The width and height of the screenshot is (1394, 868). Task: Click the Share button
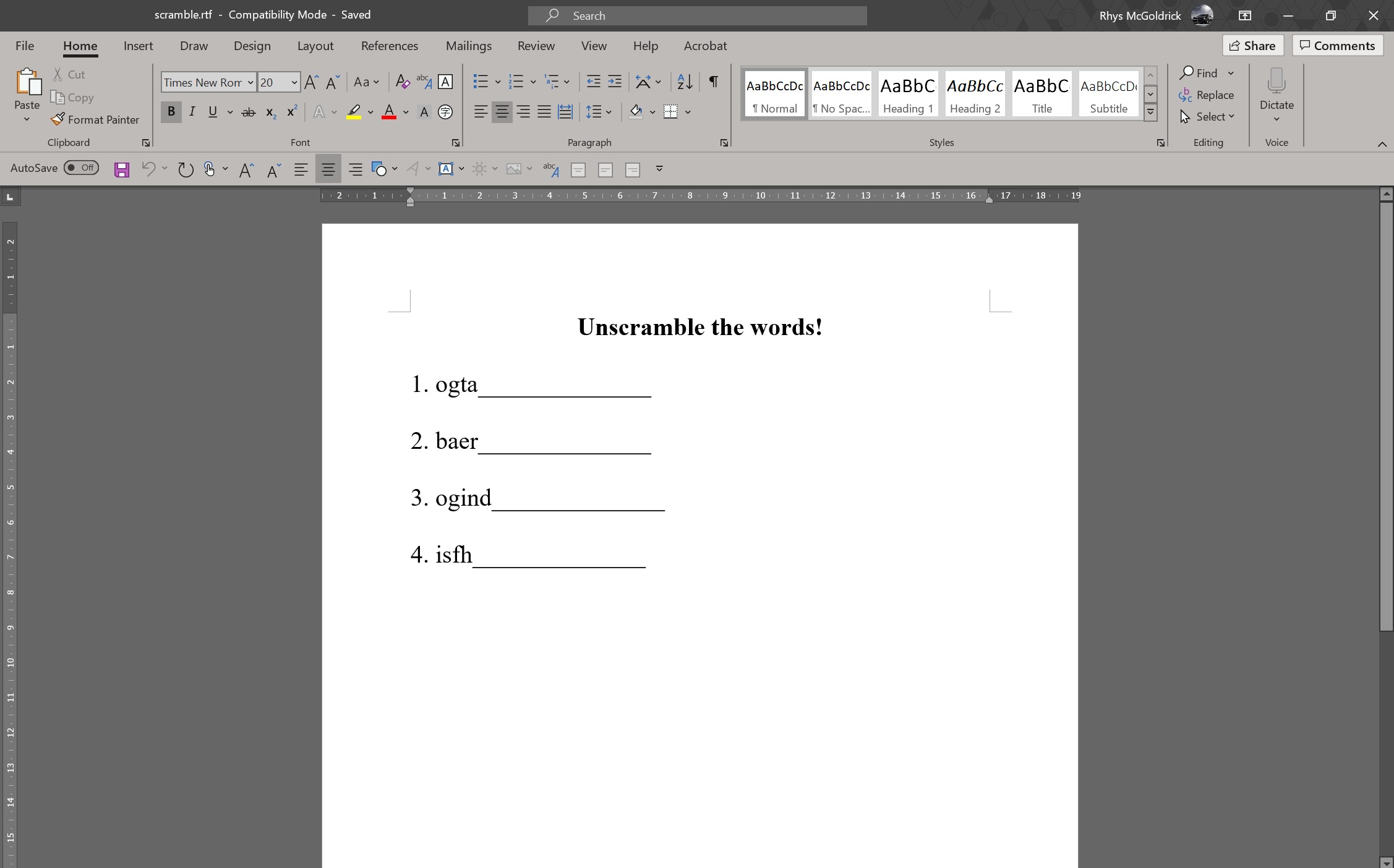coord(1252,46)
